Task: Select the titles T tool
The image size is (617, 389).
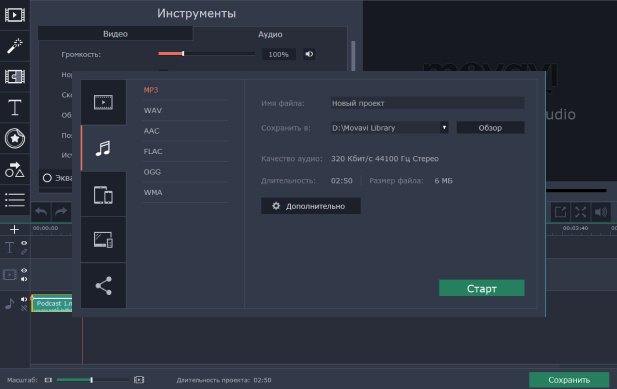Action: 15,107
